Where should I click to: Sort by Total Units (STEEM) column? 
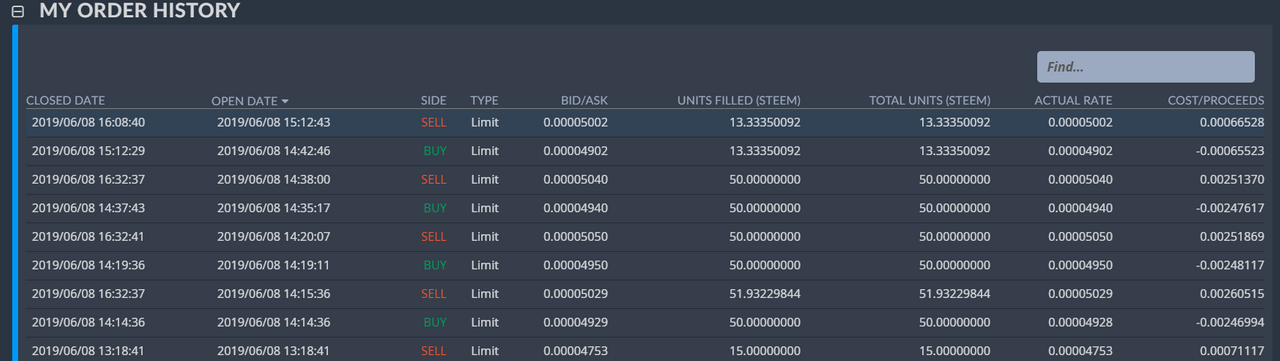[x=930, y=101]
